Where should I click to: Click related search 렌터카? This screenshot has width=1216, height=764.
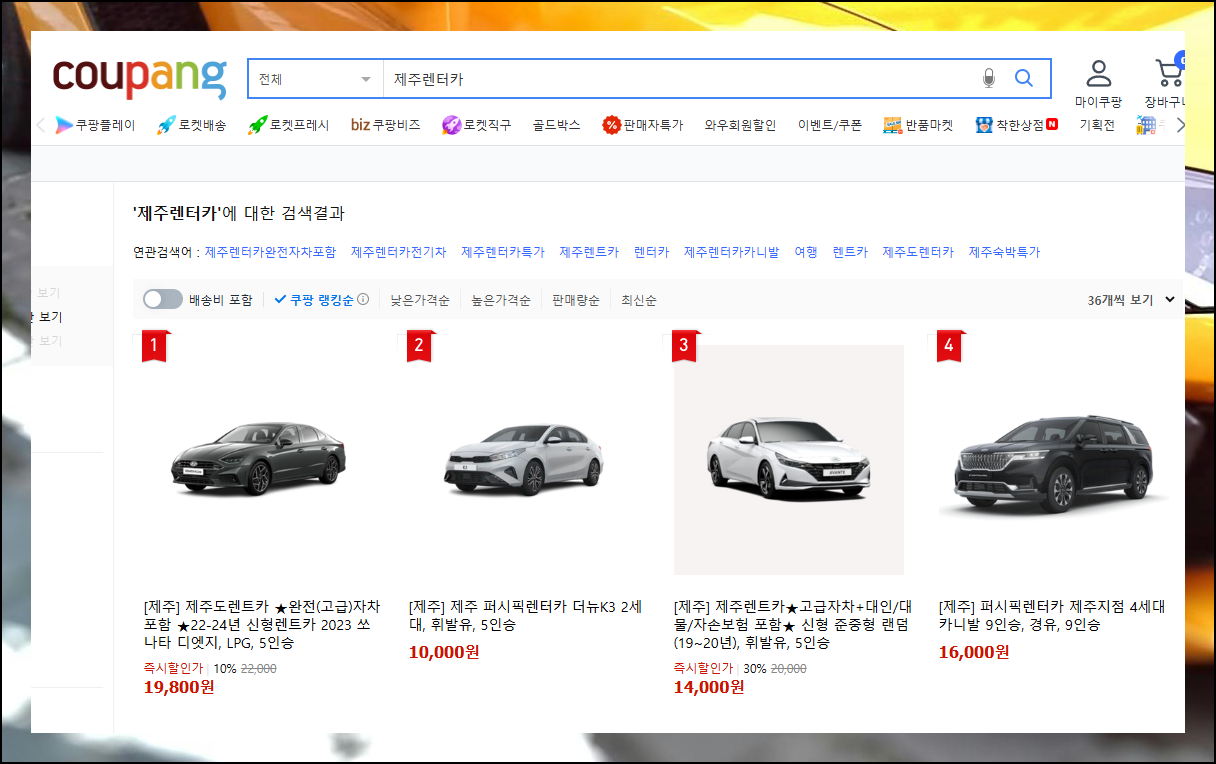click(x=651, y=252)
